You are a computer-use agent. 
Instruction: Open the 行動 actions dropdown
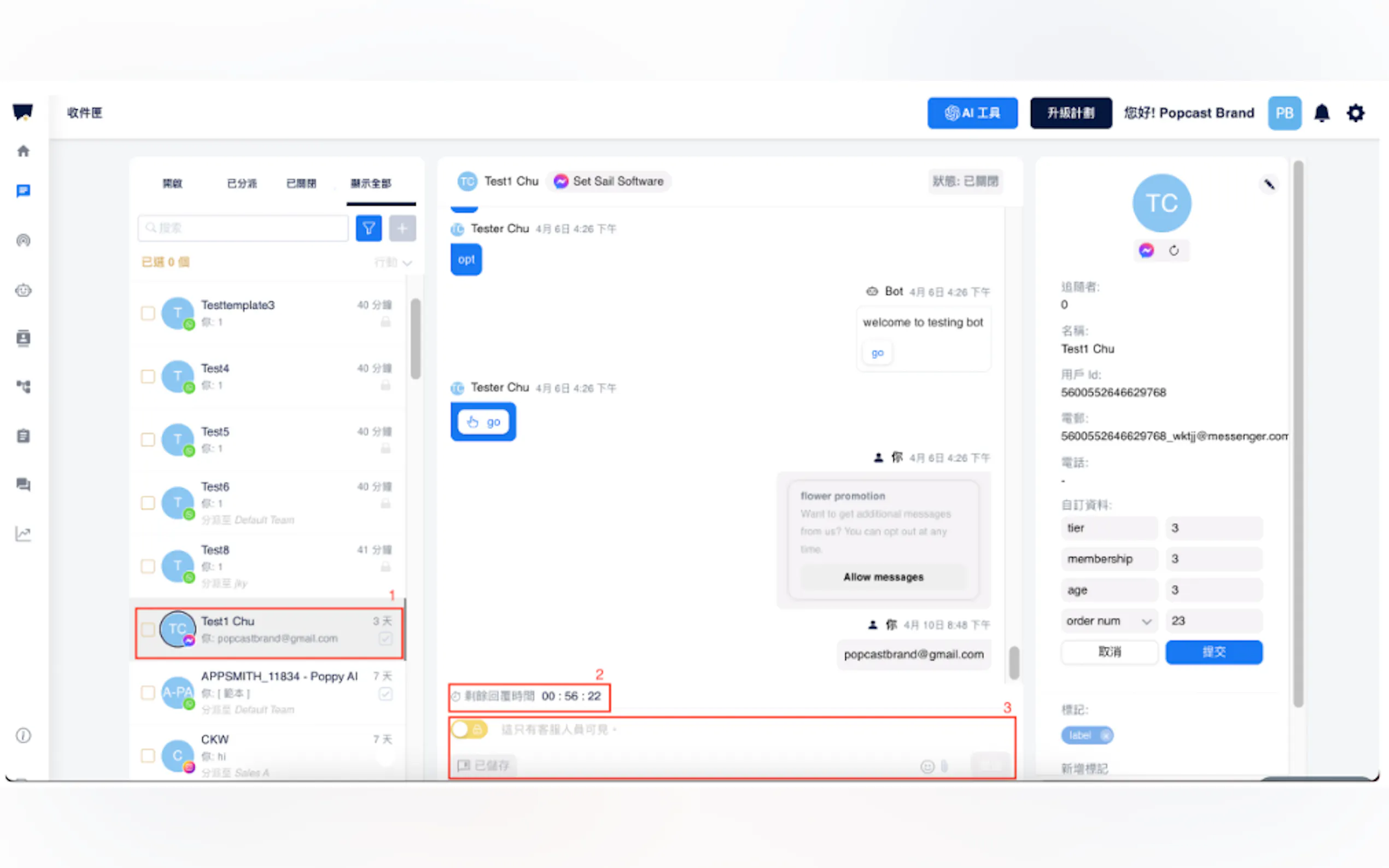[393, 262]
